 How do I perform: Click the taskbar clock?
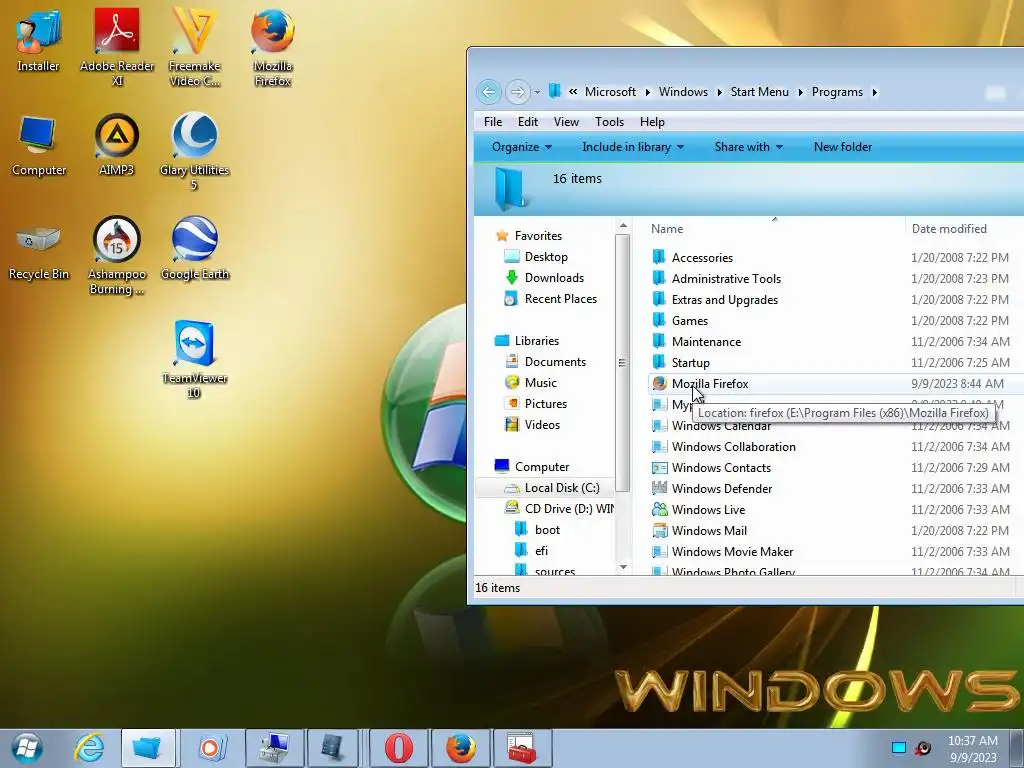point(973,749)
